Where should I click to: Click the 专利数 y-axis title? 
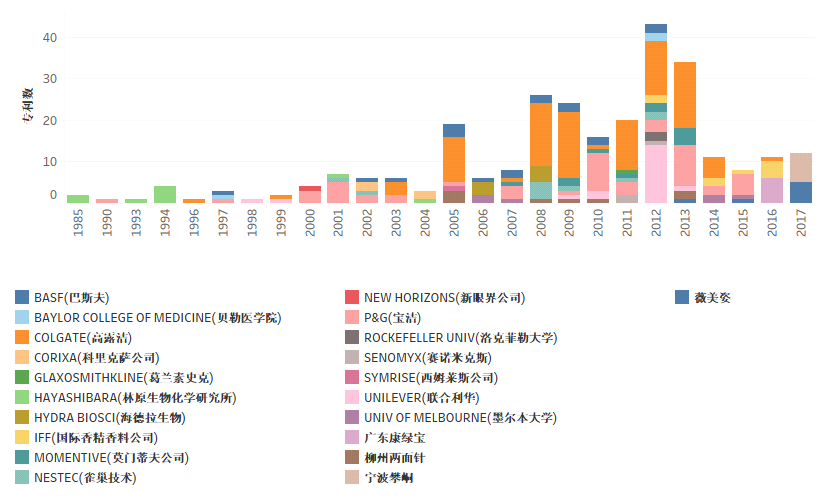point(29,105)
